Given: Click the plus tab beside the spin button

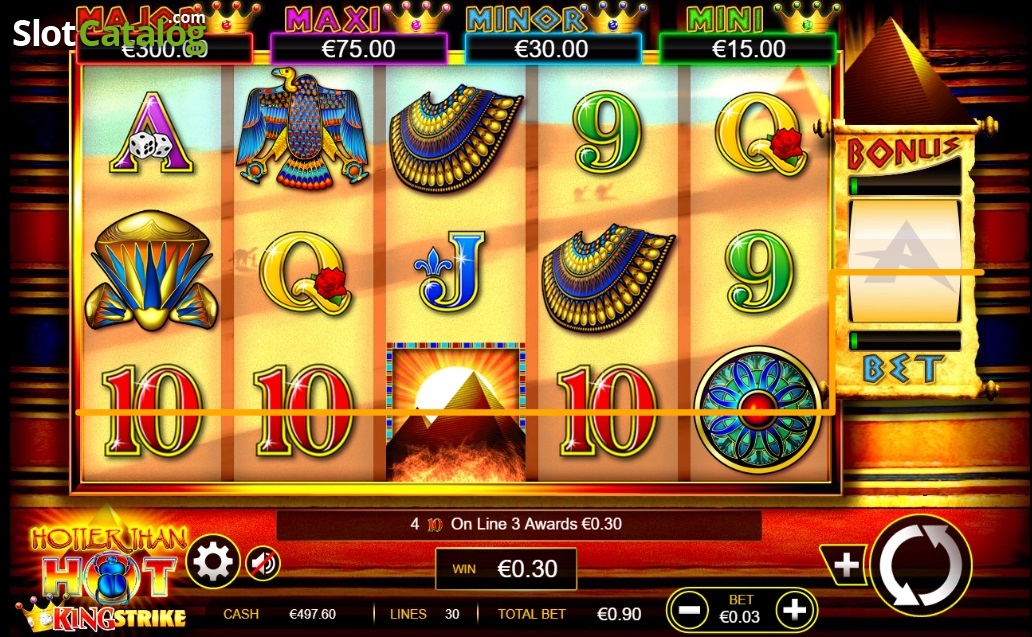Looking at the screenshot, I should point(846,565).
